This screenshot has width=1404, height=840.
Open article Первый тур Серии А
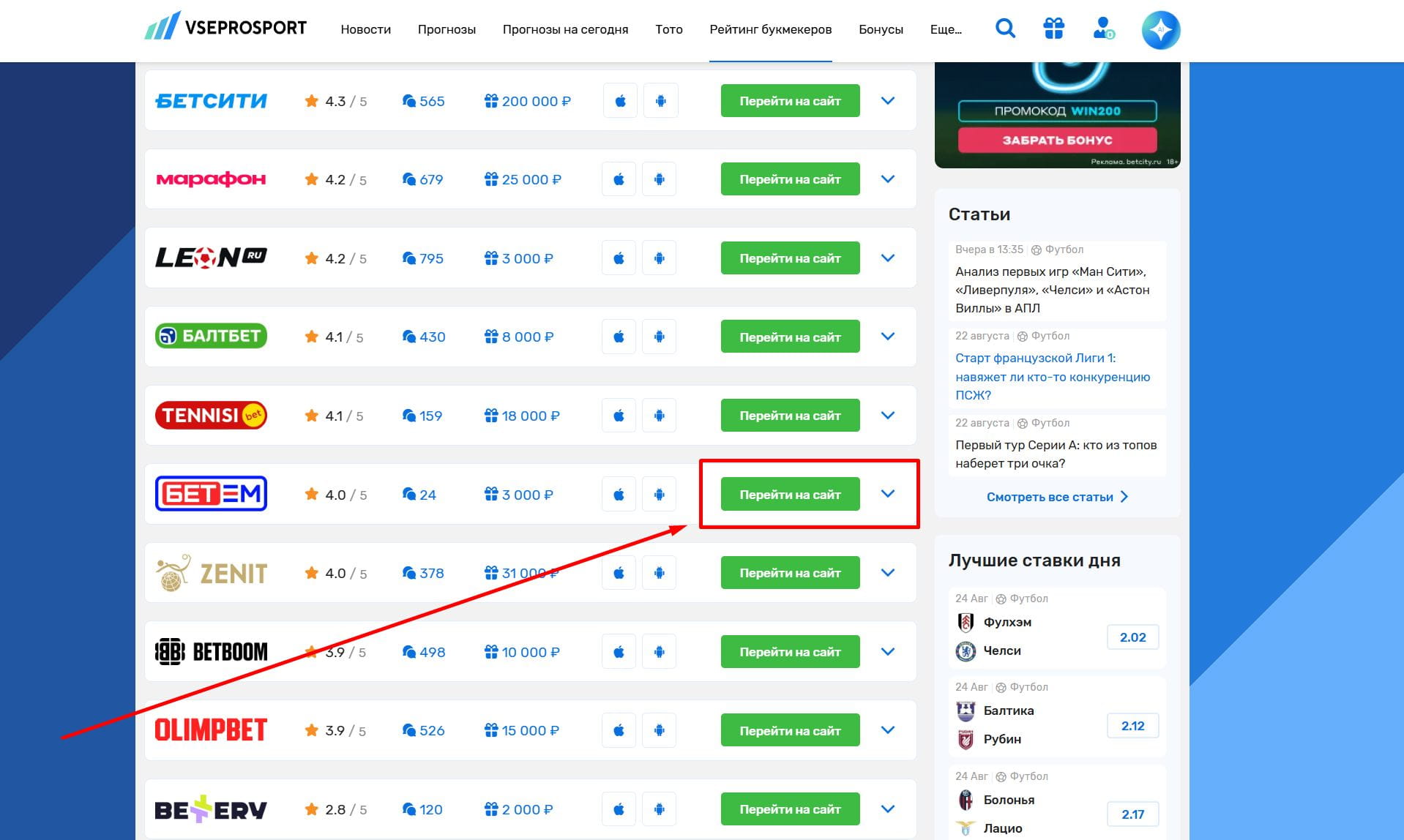(1056, 454)
